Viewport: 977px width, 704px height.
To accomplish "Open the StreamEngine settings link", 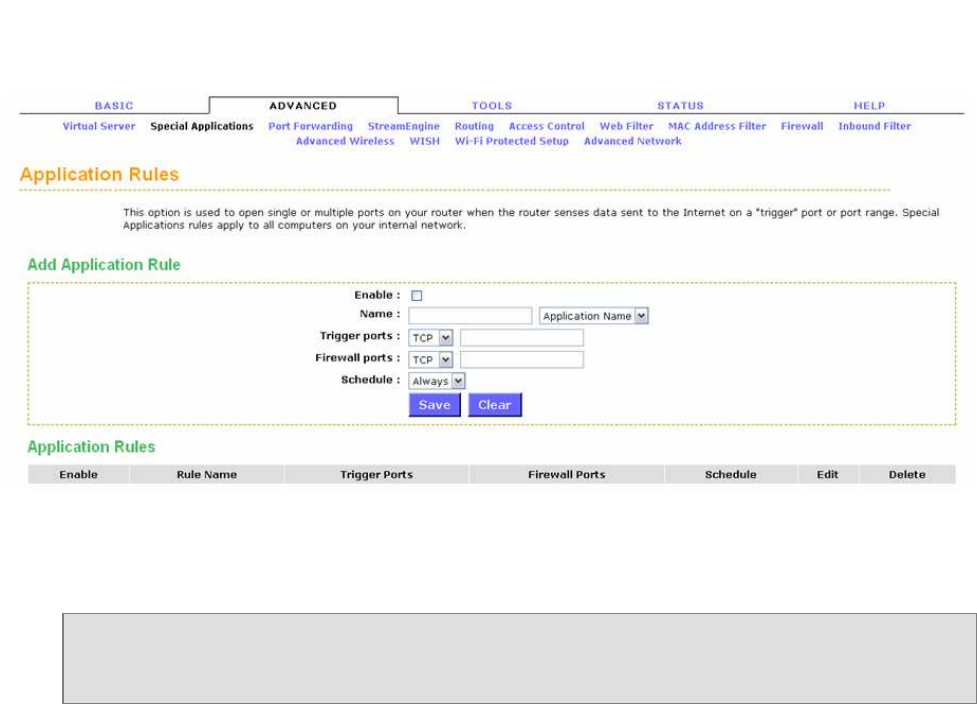I will 404,126.
